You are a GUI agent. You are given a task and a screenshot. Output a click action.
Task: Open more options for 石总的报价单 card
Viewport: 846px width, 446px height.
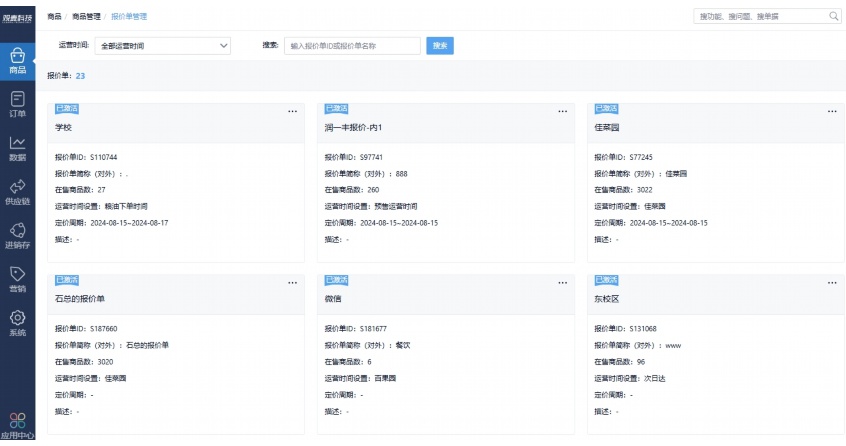(x=292, y=283)
